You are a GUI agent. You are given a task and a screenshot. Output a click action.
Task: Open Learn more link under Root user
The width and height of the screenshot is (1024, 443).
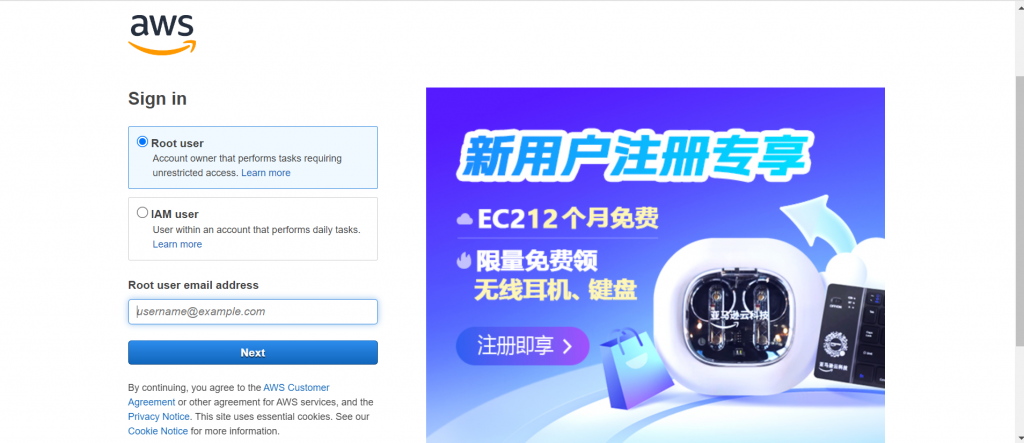(x=266, y=173)
